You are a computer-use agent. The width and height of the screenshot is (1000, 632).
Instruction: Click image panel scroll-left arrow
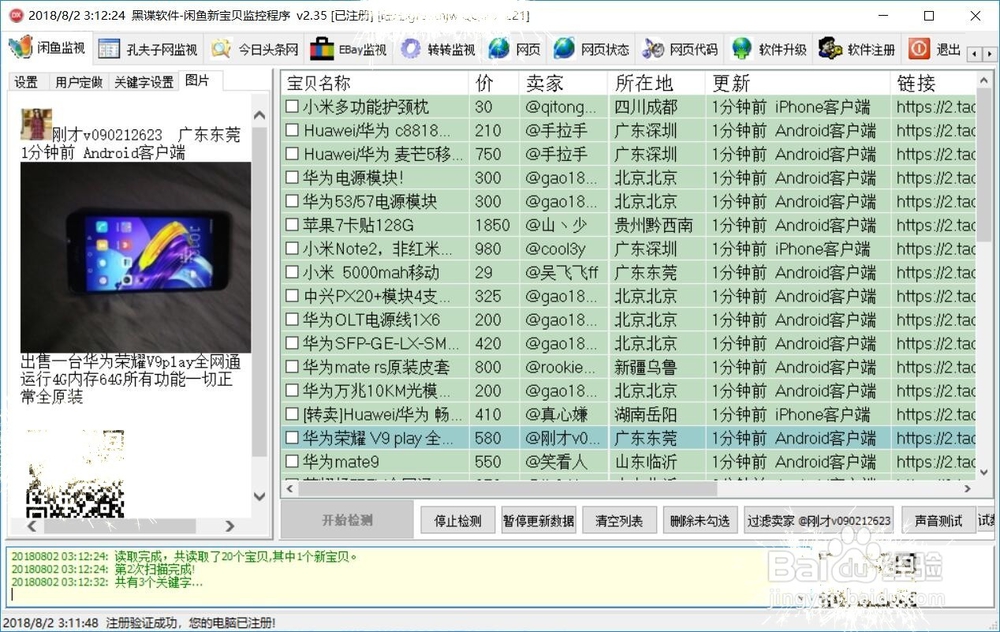coord(32,526)
